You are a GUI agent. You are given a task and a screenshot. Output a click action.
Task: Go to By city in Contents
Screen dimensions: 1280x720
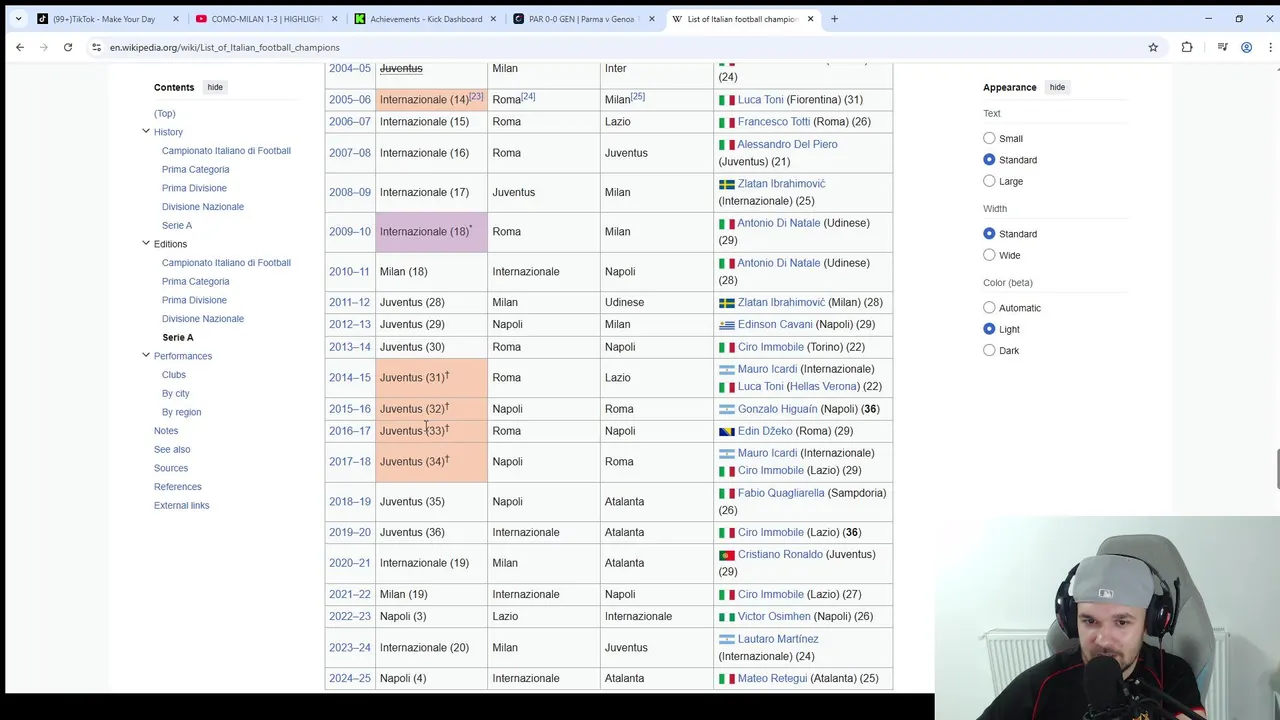[176, 393]
